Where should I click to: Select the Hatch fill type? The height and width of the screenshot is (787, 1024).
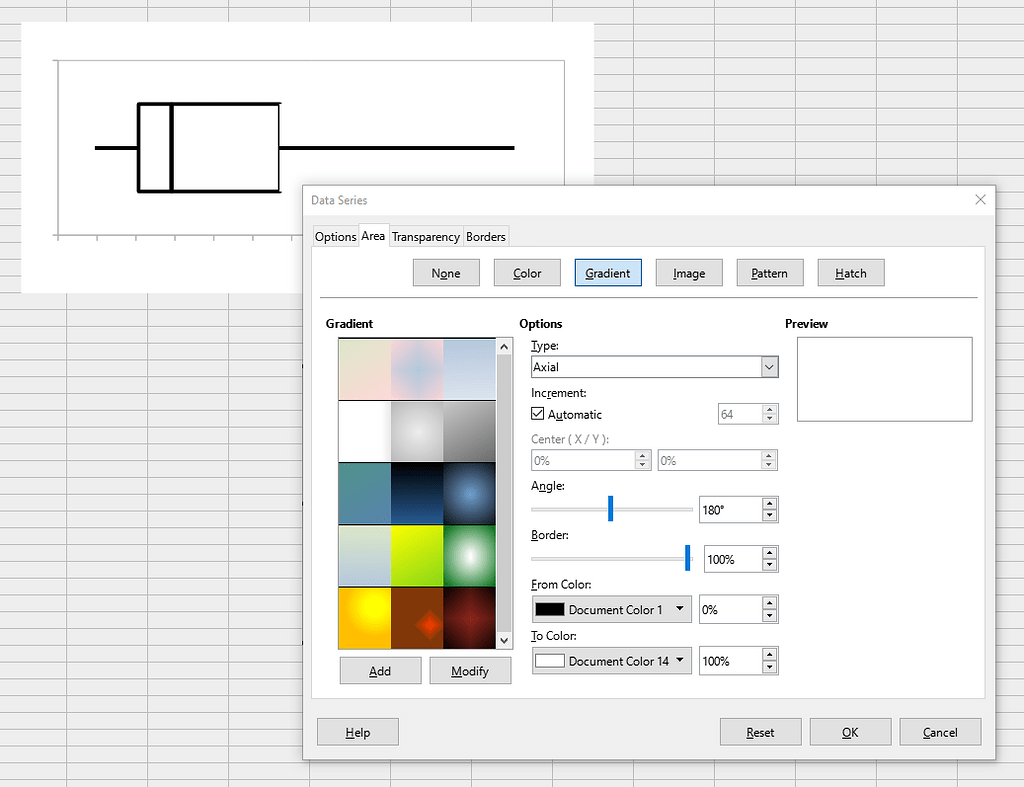click(850, 272)
